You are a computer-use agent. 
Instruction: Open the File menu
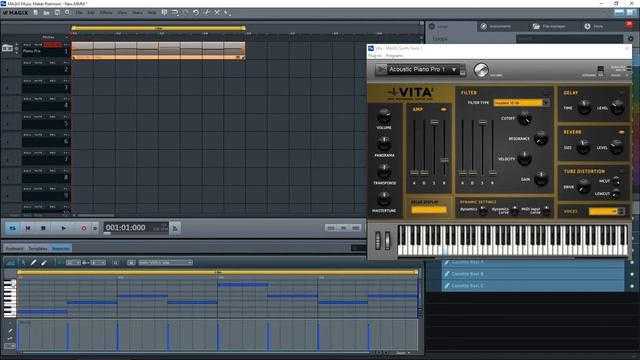point(79,13)
